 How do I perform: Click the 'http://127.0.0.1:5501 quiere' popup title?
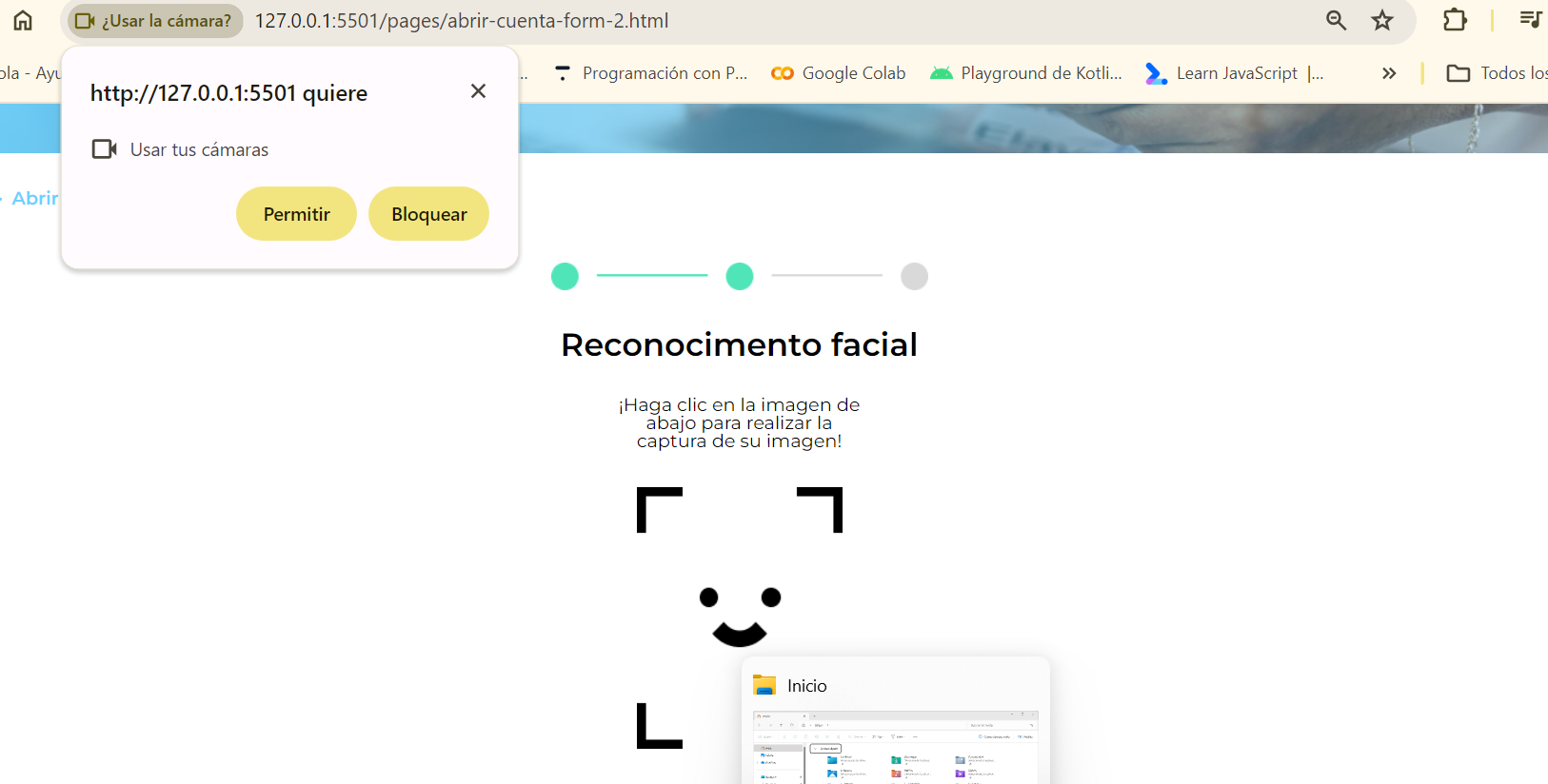coord(228,93)
